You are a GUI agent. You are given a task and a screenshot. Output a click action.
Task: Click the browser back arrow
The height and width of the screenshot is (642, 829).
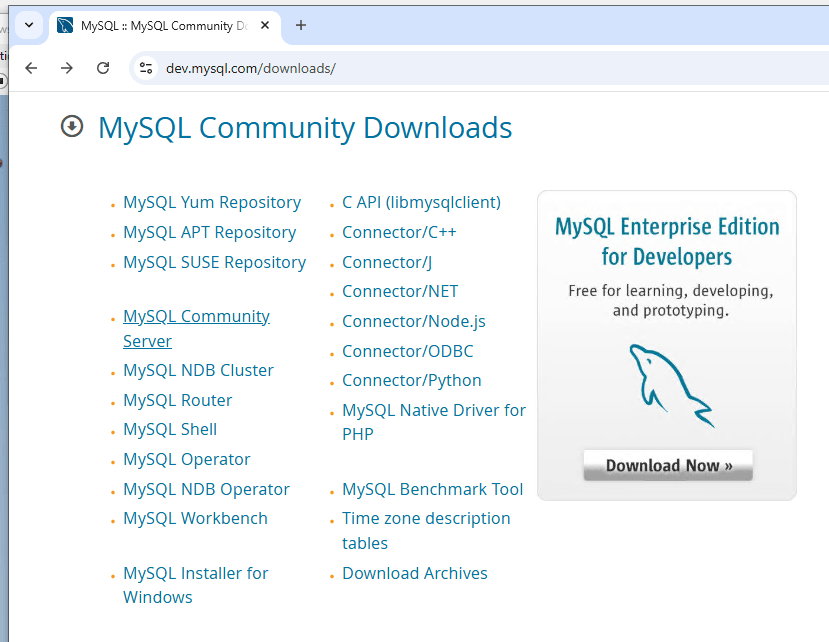tap(31, 68)
